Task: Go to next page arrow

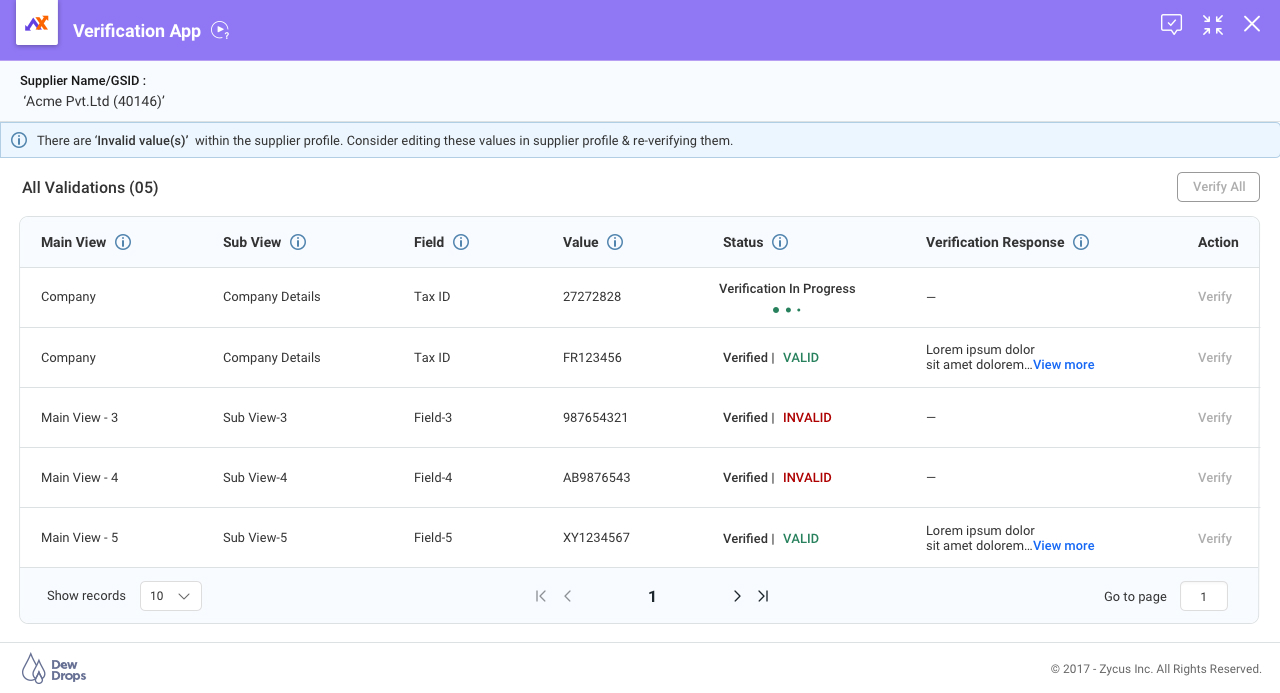Action: (x=737, y=596)
